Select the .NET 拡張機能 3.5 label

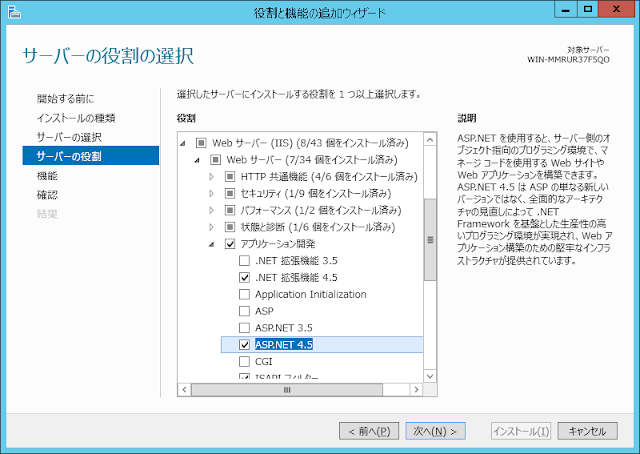point(296,260)
